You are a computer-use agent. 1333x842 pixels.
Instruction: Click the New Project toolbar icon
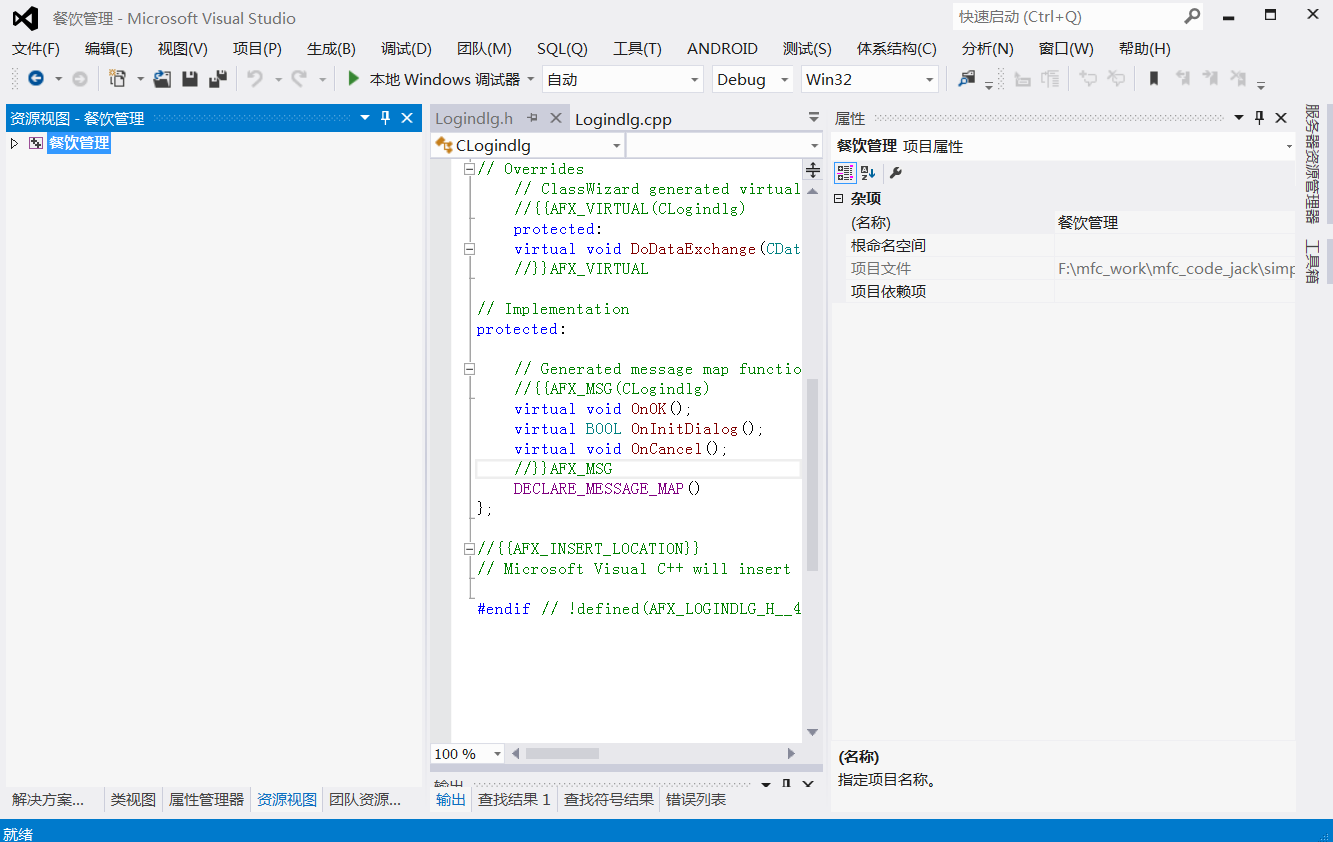pos(117,79)
